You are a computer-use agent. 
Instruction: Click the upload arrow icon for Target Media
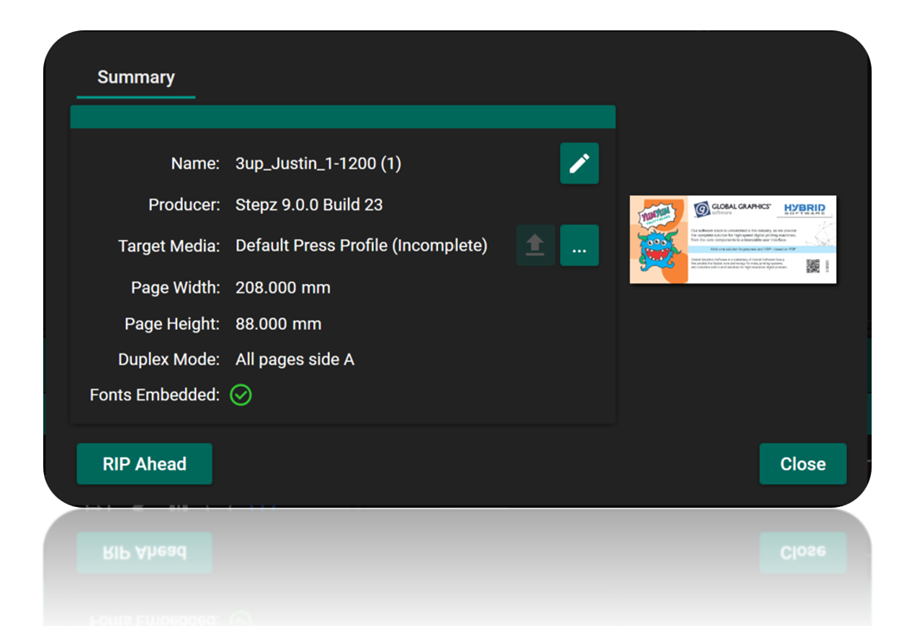tap(535, 246)
